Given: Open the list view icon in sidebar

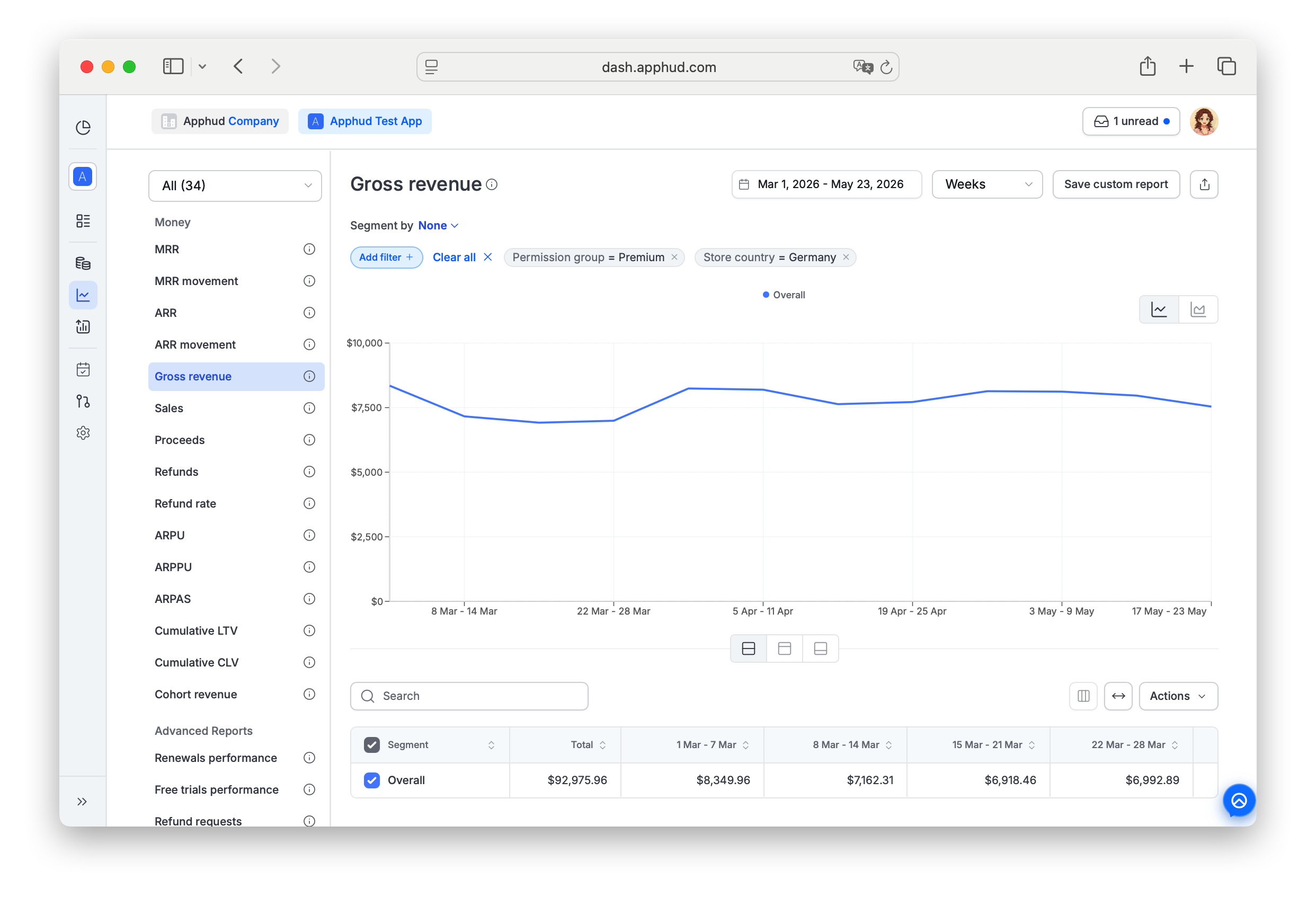Looking at the screenshot, I should click(x=83, y=221).
